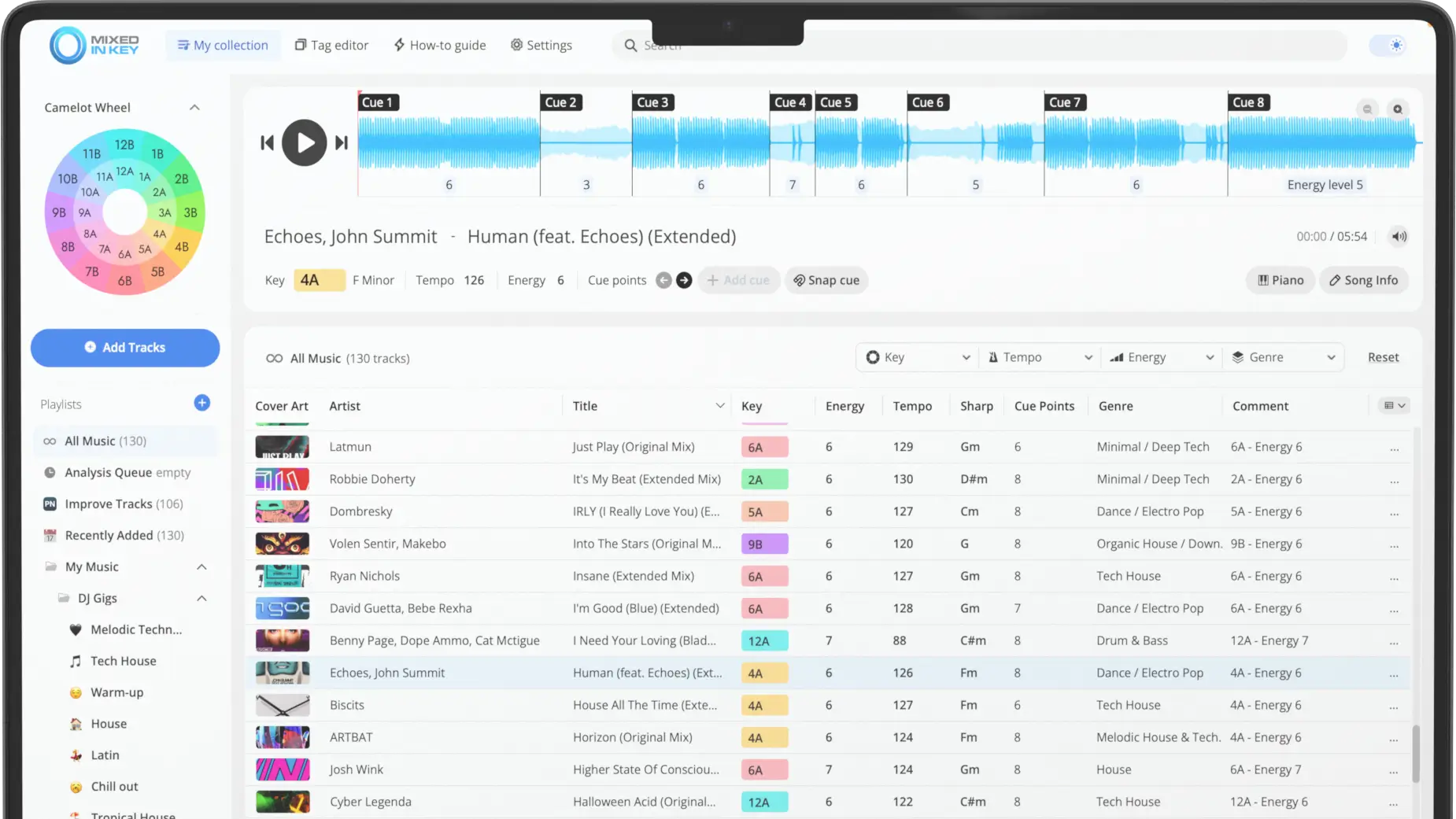
Task: Enable Snap cue
Action: [x=826, y=280]
